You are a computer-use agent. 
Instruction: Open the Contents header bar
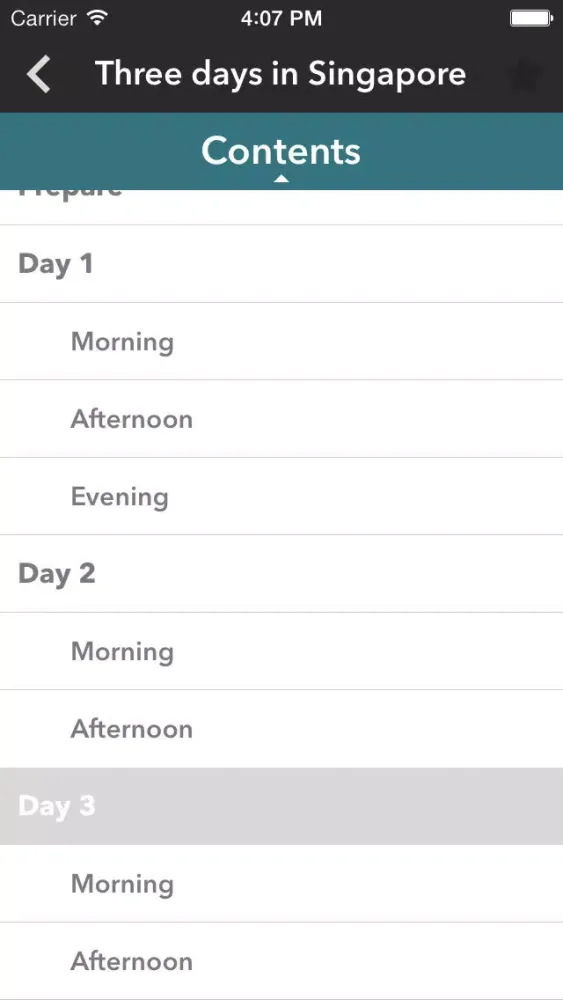pos(281,151)
